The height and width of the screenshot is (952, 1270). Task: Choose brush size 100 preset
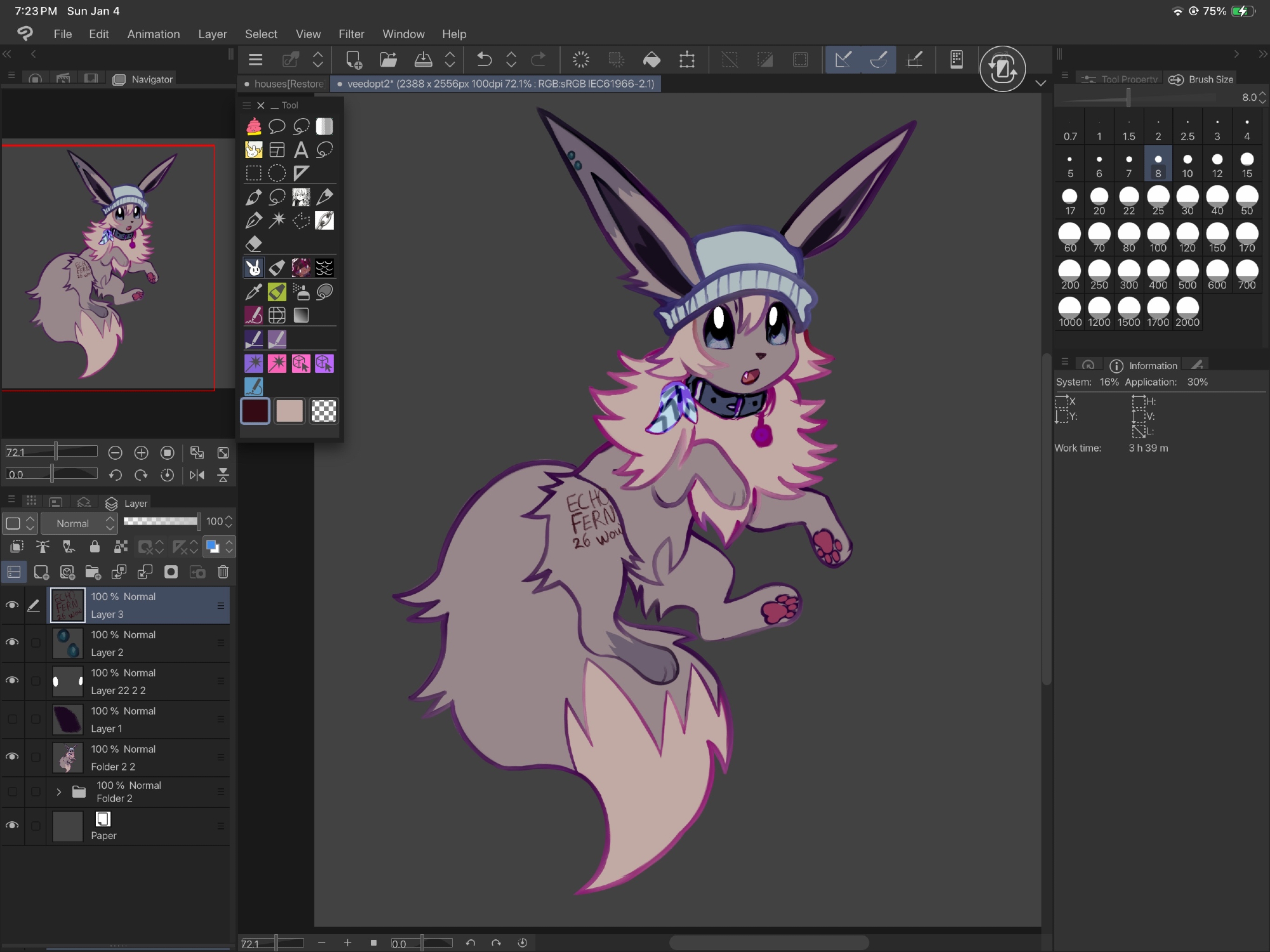click(x=1158, y=238)
